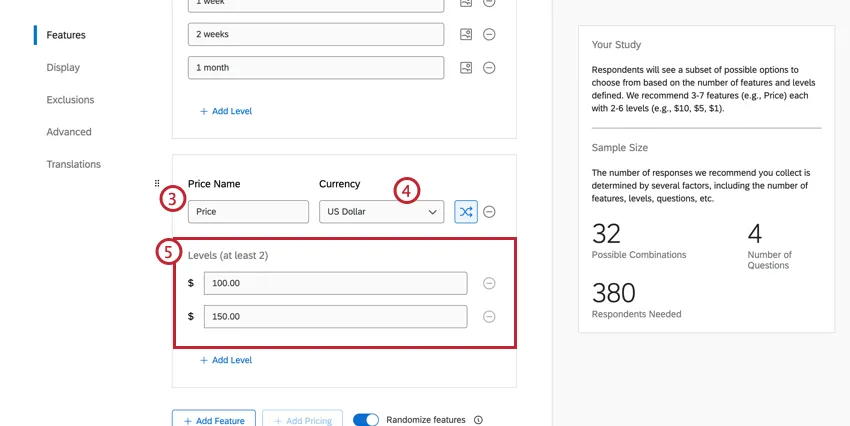Open the Translations section
Viewport: 850px width, 426px height.
(73, 164)
